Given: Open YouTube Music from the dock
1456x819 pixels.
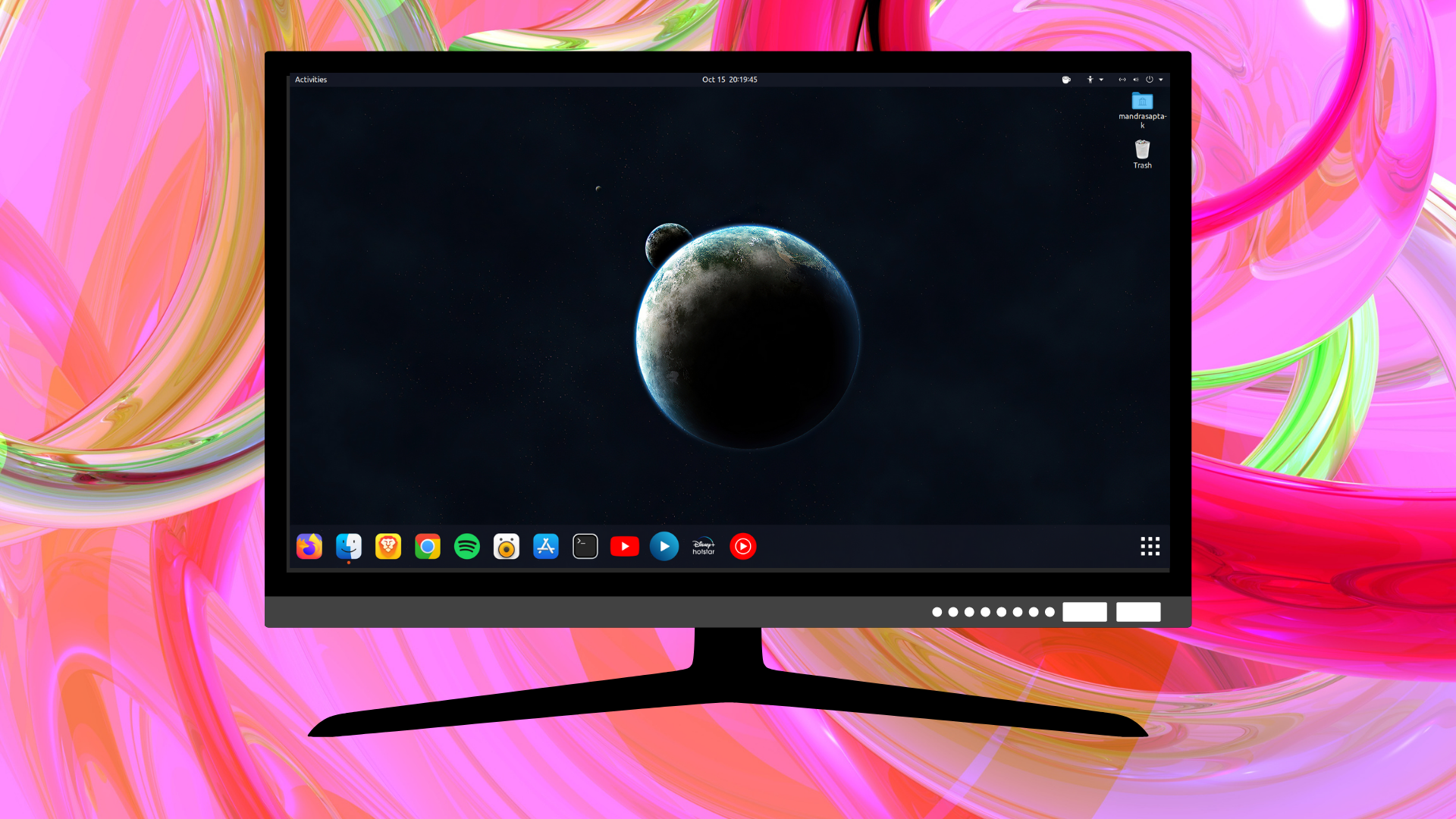Looking at the screenshot, I should [x=742, y=546].
